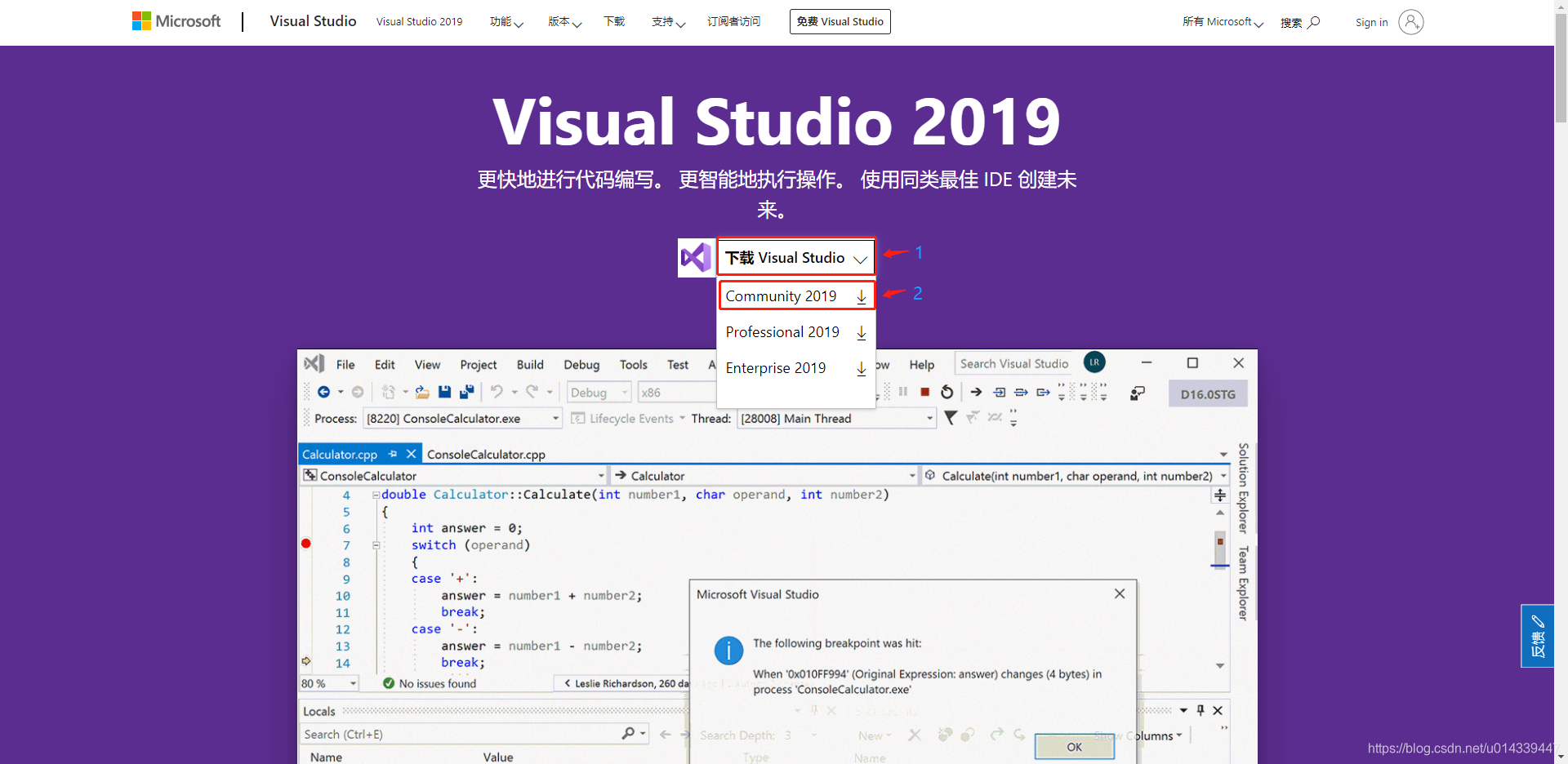Click the thread filter funnel icon
The image size is (1568, 764).
(x=951, y=418)
